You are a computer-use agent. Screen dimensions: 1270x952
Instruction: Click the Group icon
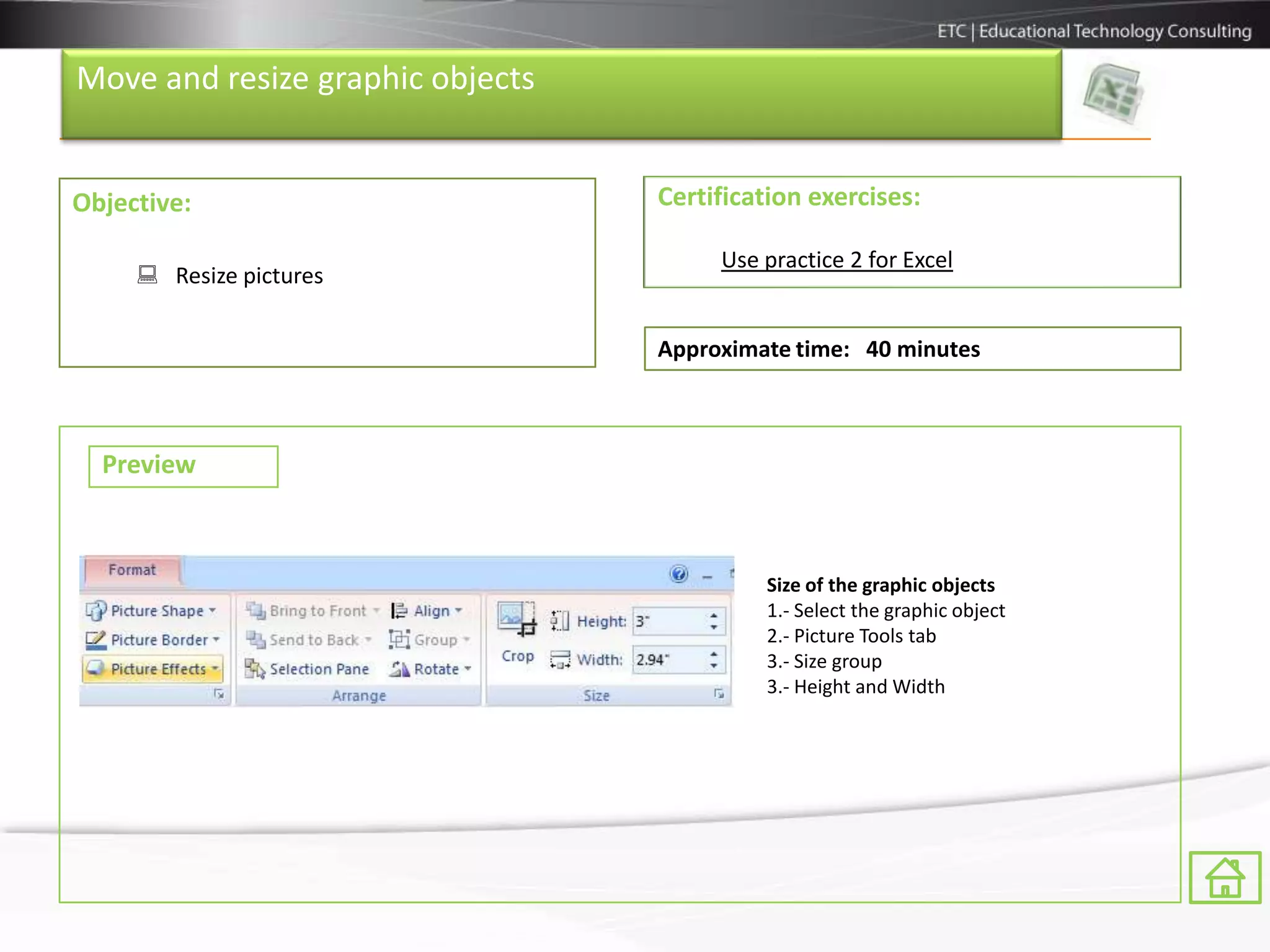click(399, 639)
